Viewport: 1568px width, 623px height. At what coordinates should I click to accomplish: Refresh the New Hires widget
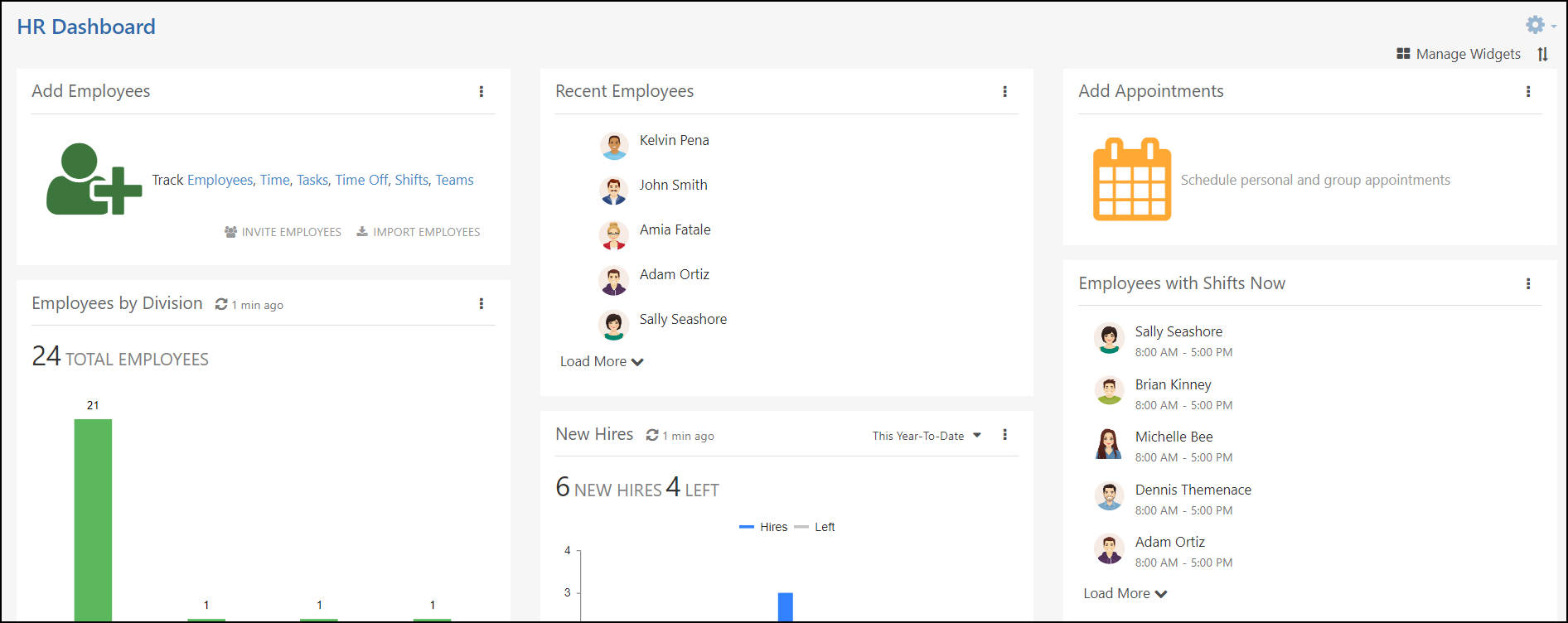(652, 435)
